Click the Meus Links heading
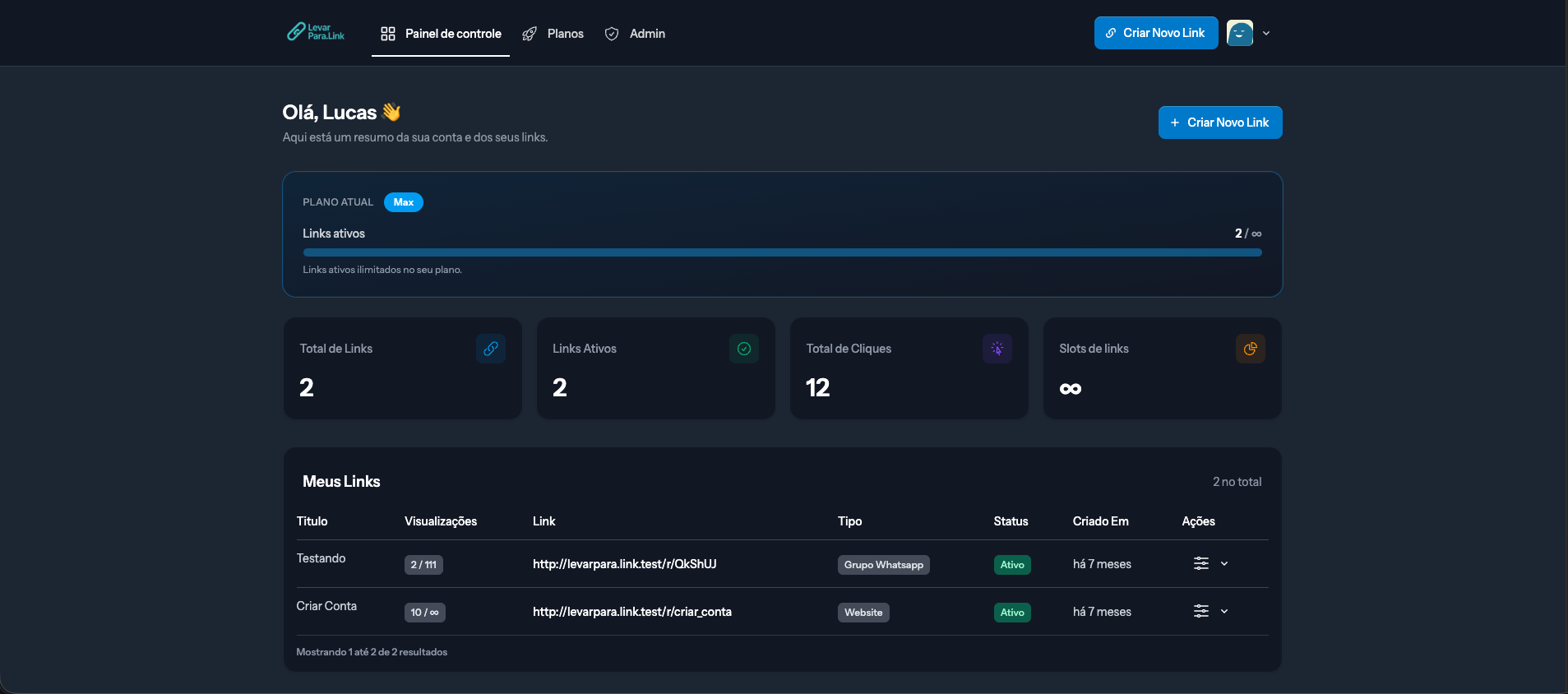The width and height of the screenshot is (1568, 694). (x=341, y=481)
